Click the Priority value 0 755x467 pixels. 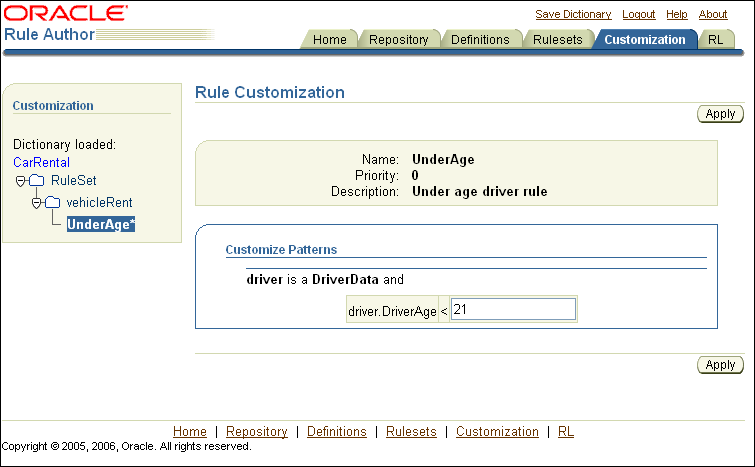415,175
